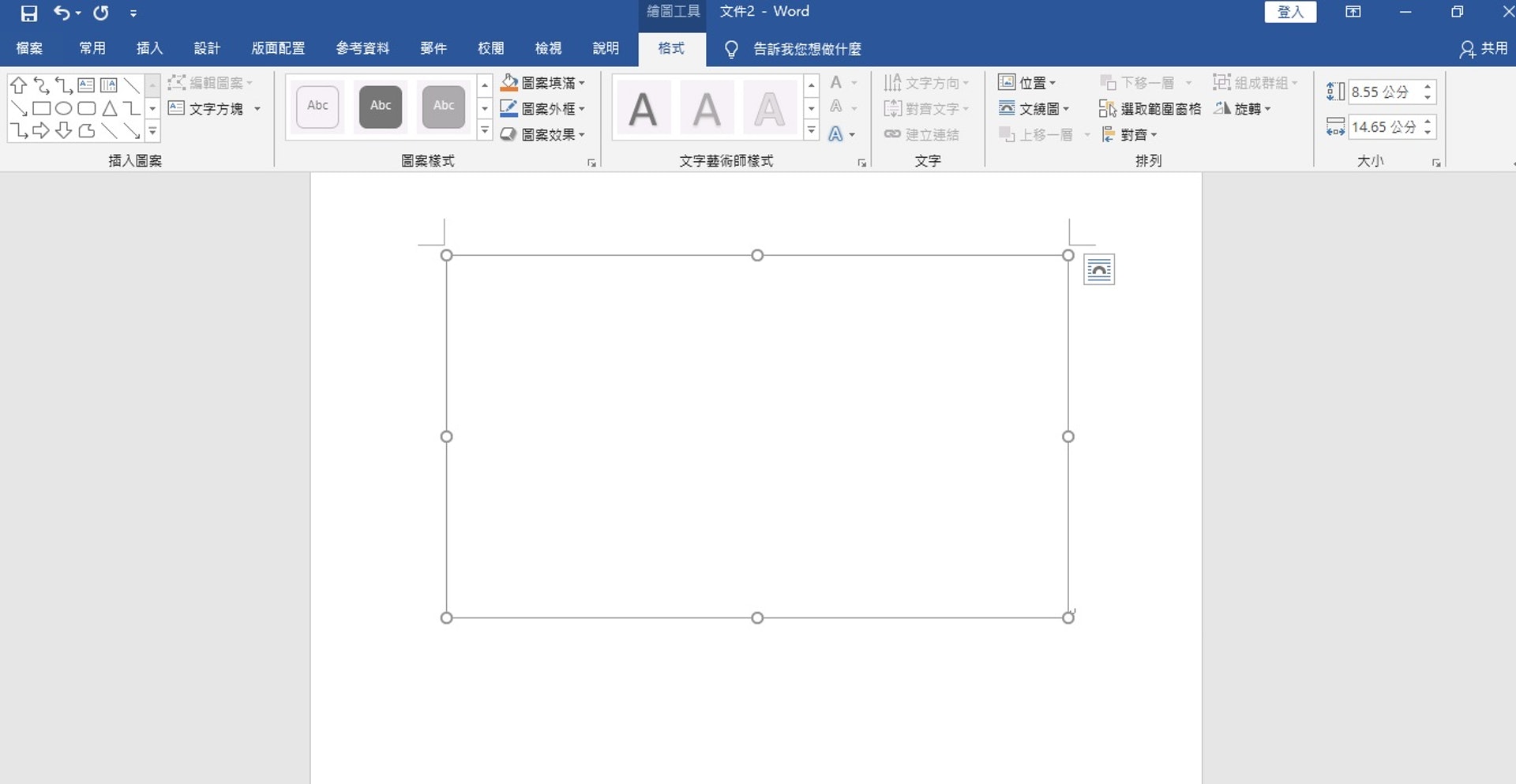Click the 登入 sign-in button
Viewport: 1516px width, 784px height.
tap(1290, 12)
